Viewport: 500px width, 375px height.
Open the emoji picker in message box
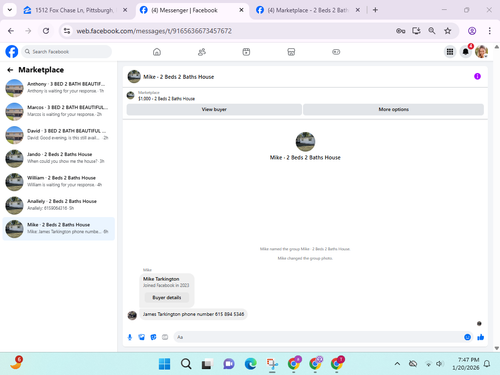(467, 337)
